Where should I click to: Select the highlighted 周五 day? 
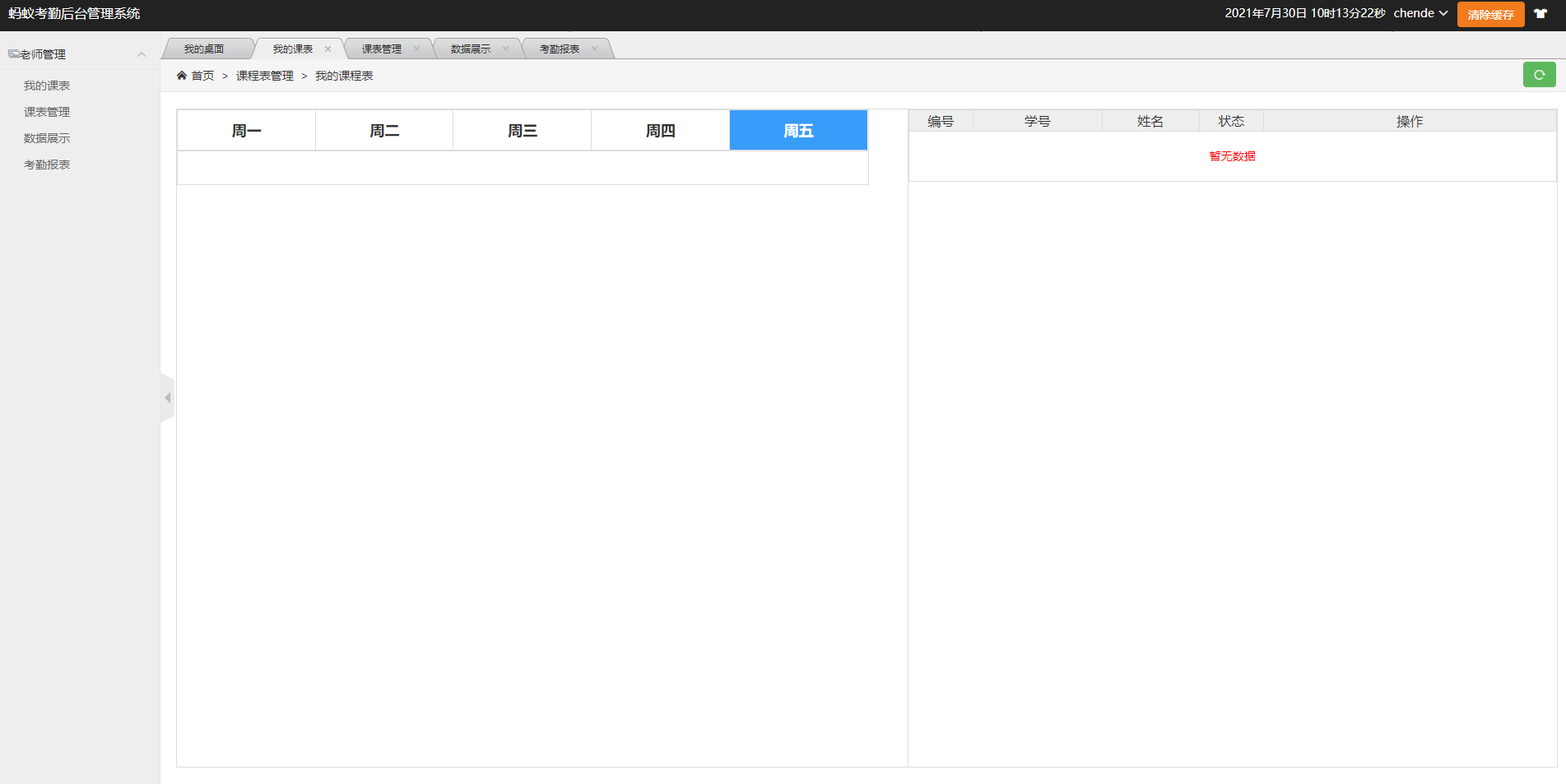point(798,131)
